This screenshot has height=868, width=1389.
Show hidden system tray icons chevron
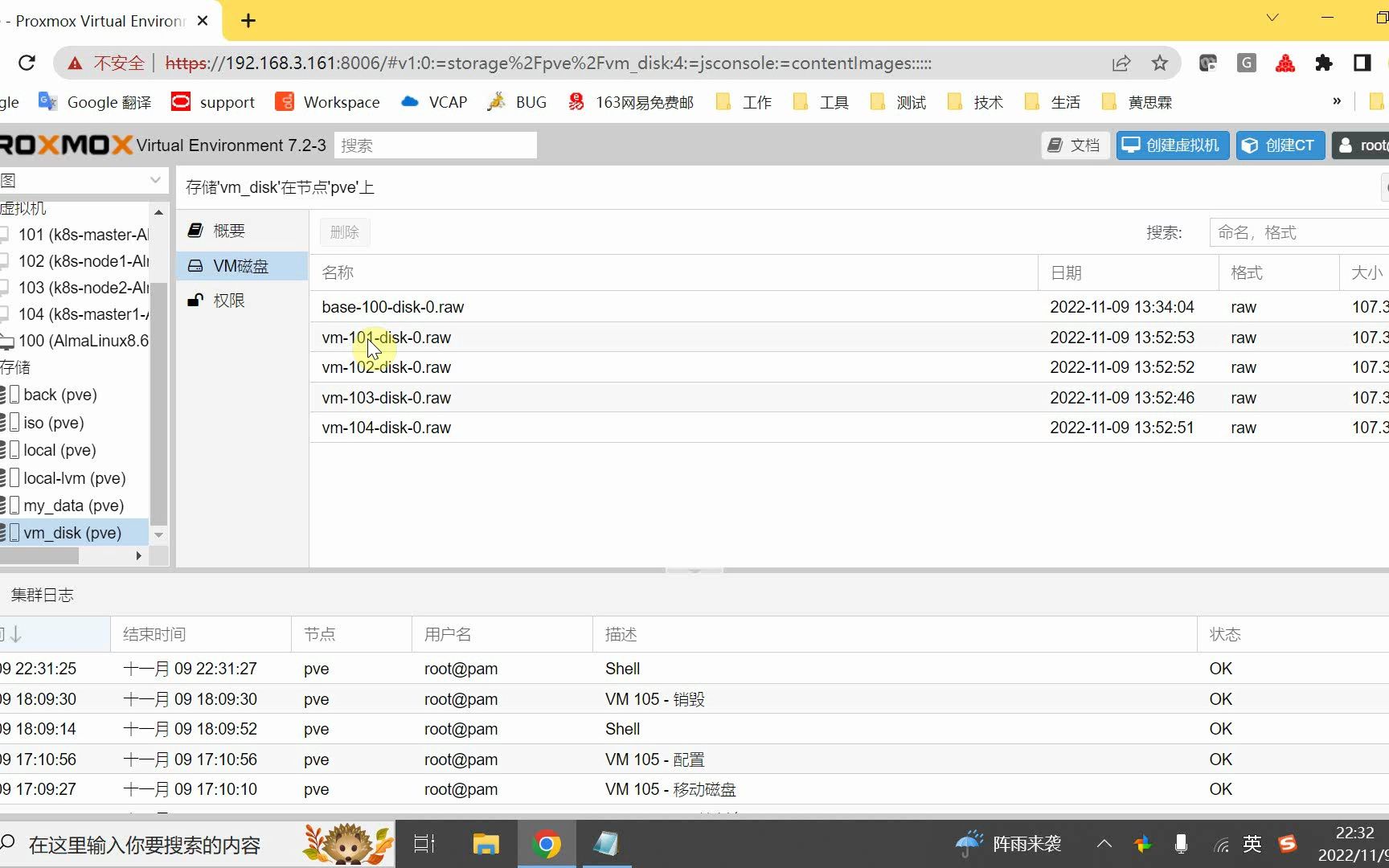click(1104, 844)
